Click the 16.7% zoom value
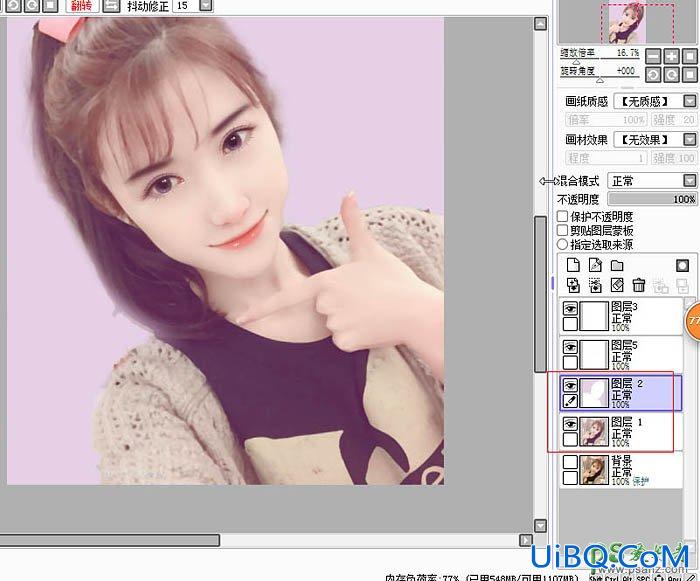700x581 pixels. click(x=628, y=53)
